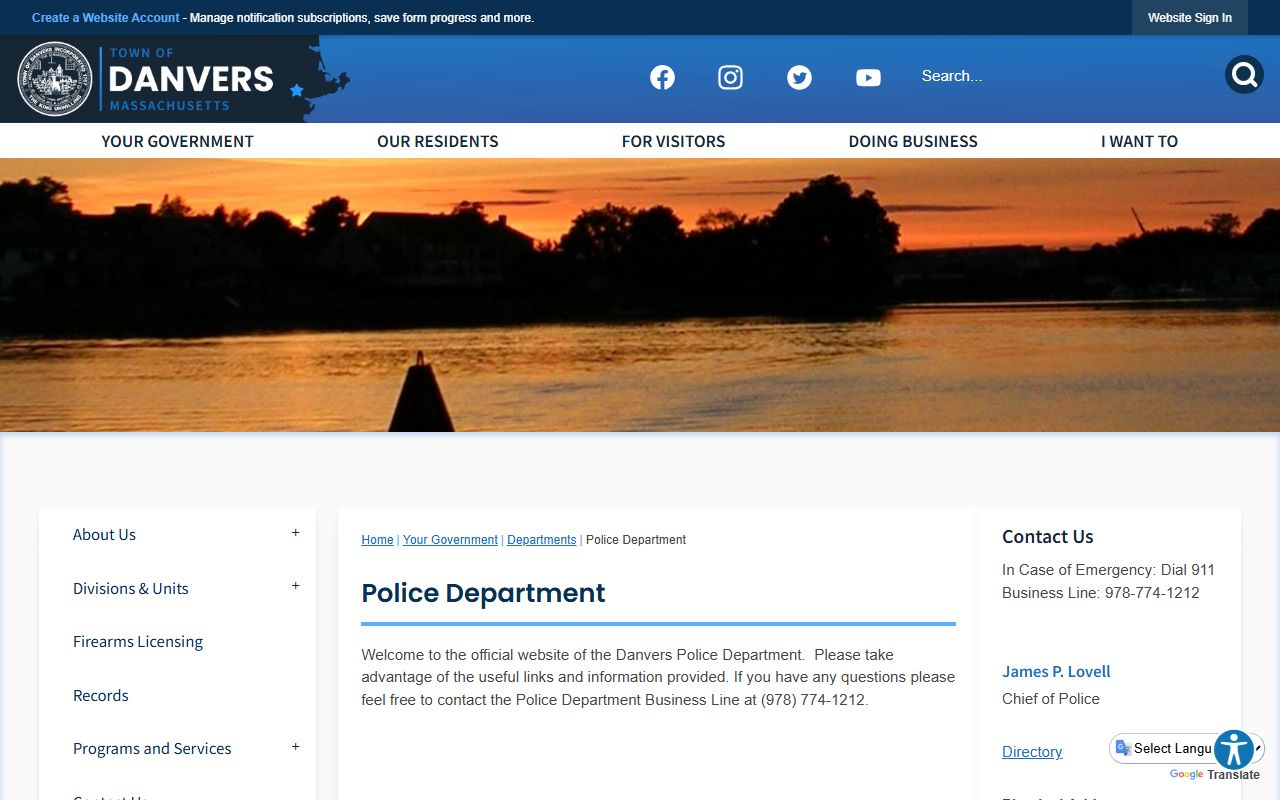
Task: Open the Directory link
Action: click(x=1032, y=752)
